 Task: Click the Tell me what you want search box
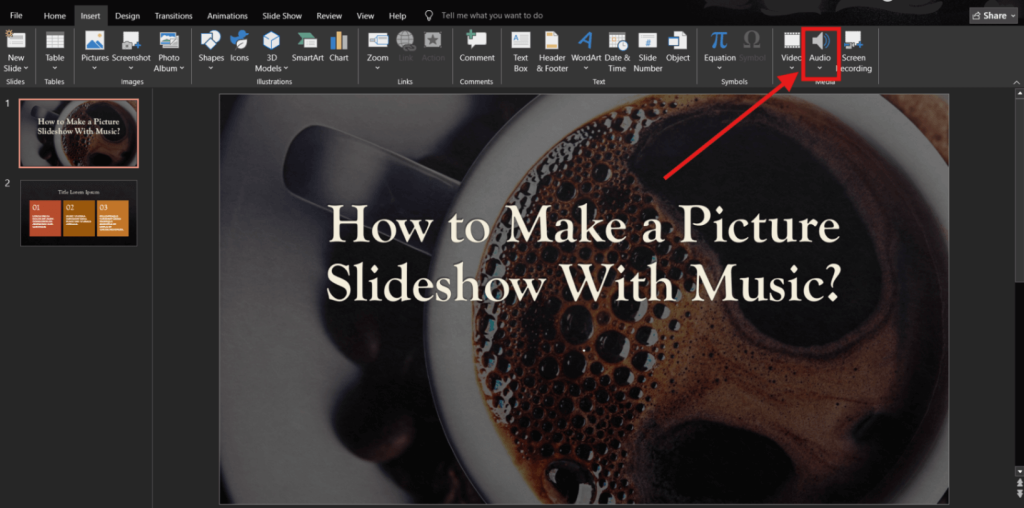(492, 16)
